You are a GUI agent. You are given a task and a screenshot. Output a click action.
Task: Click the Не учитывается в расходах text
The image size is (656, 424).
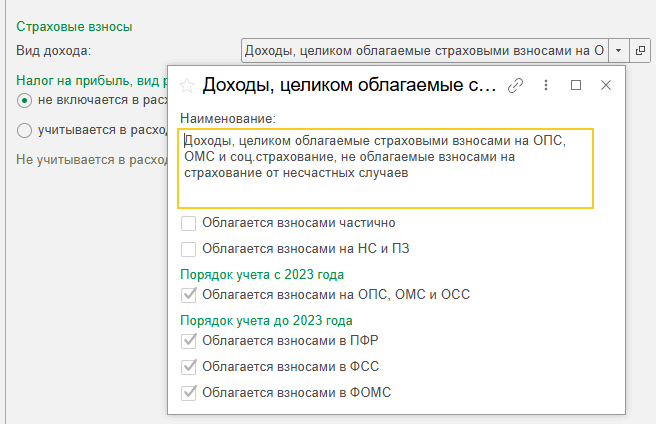coord(91,160)
